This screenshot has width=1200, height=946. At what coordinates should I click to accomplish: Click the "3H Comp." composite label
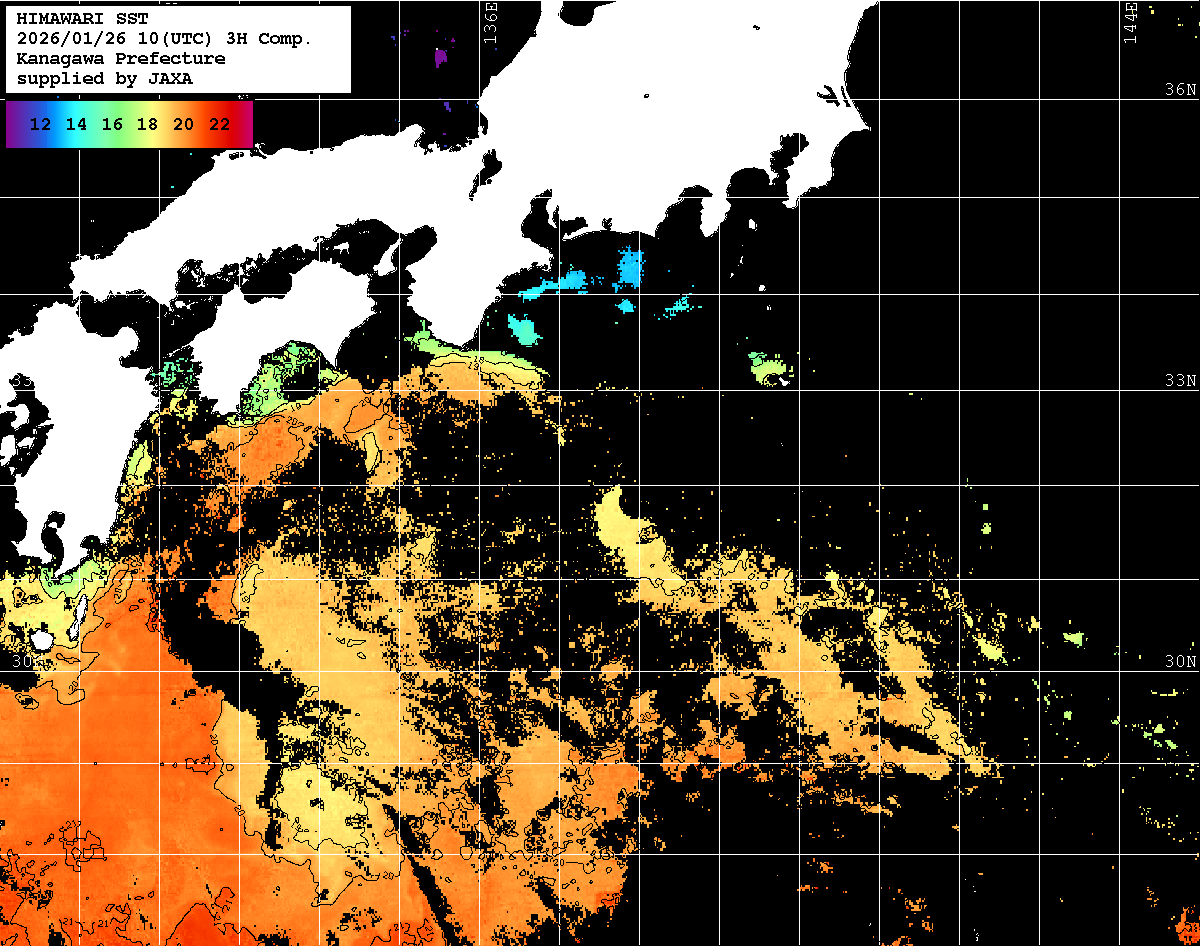tap(270, 39)
